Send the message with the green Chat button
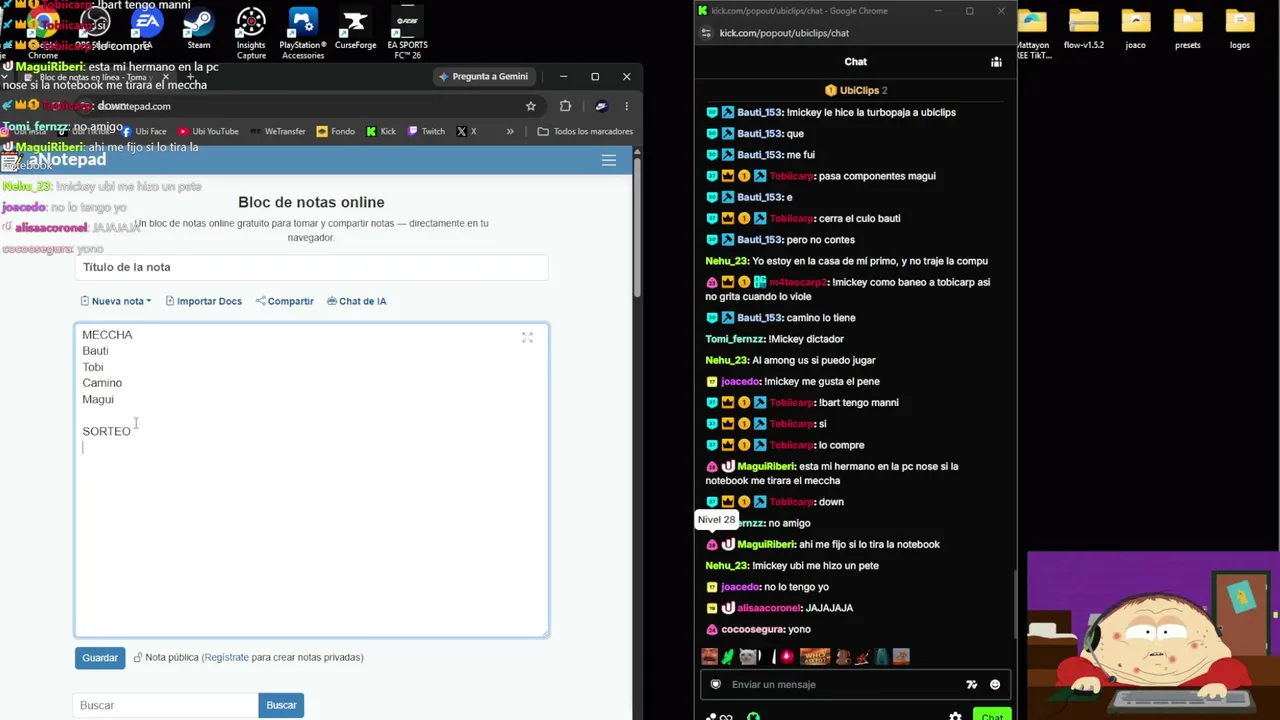1280x720 pixels. [991, 716]
